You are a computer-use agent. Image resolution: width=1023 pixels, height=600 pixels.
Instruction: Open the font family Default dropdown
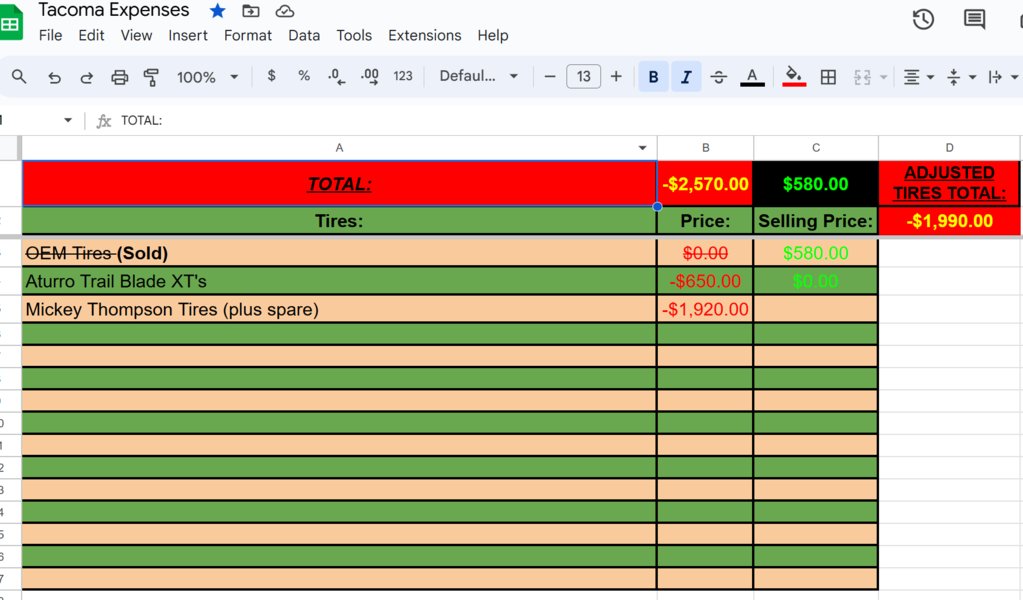(x=478, y=76)
